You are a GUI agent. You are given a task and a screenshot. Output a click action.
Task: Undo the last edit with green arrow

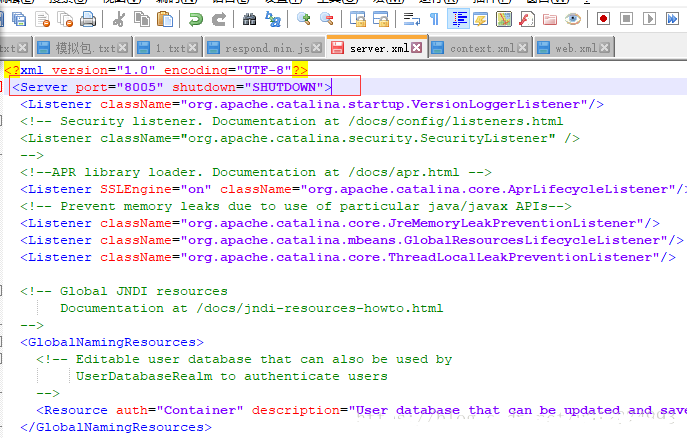click(194, 19)
